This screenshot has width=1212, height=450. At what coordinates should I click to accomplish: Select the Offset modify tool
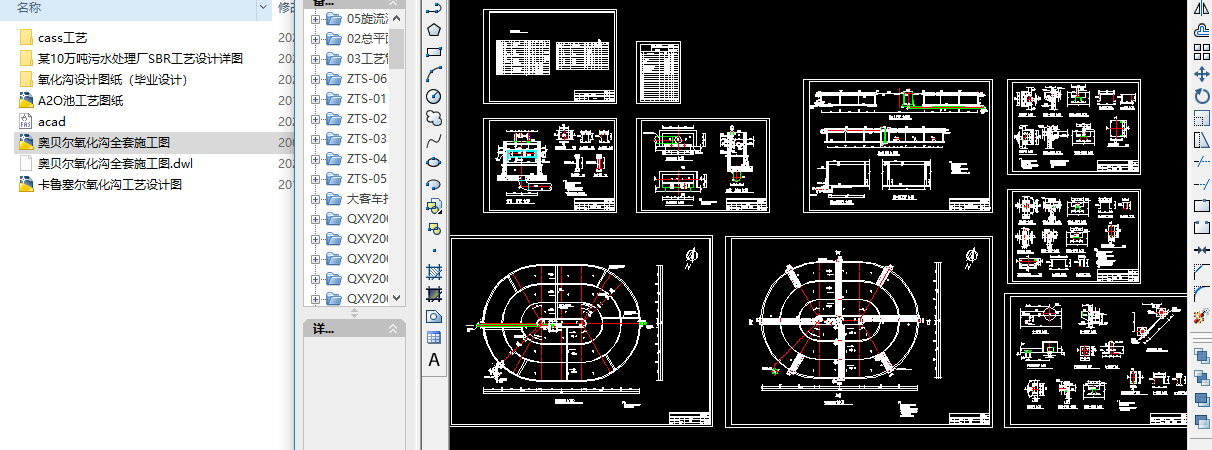click(x=1203, y=30)
